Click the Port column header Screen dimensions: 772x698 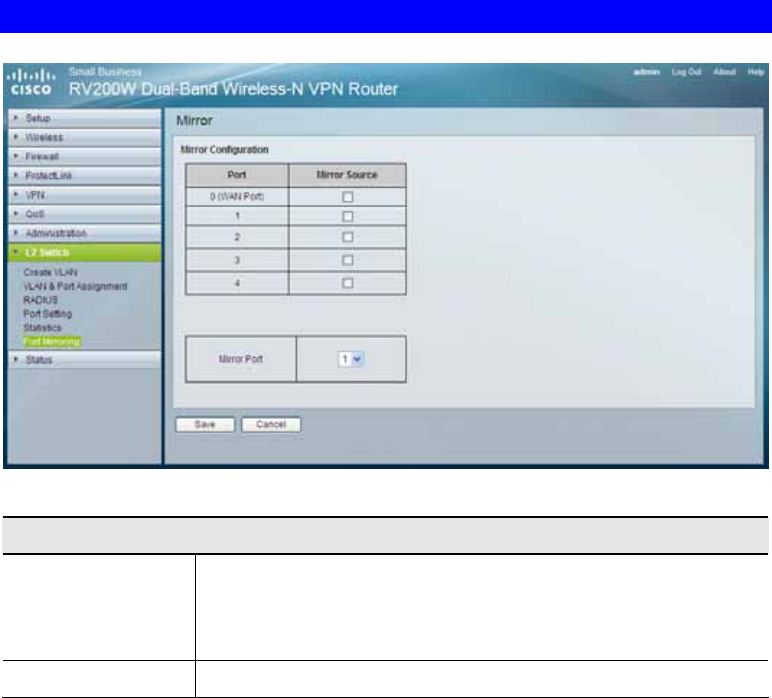[x=237, y=175]
